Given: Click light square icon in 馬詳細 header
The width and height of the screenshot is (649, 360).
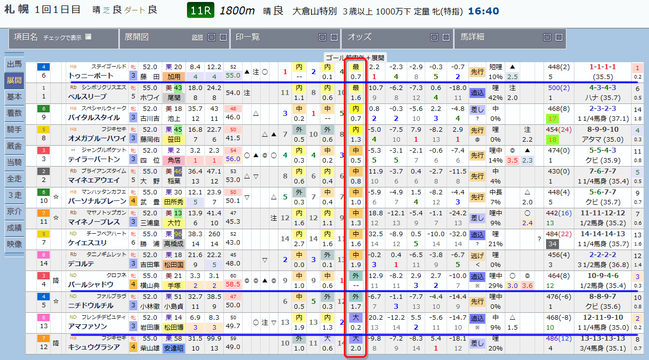Looking at the screenshot, I should coord(559,37).
